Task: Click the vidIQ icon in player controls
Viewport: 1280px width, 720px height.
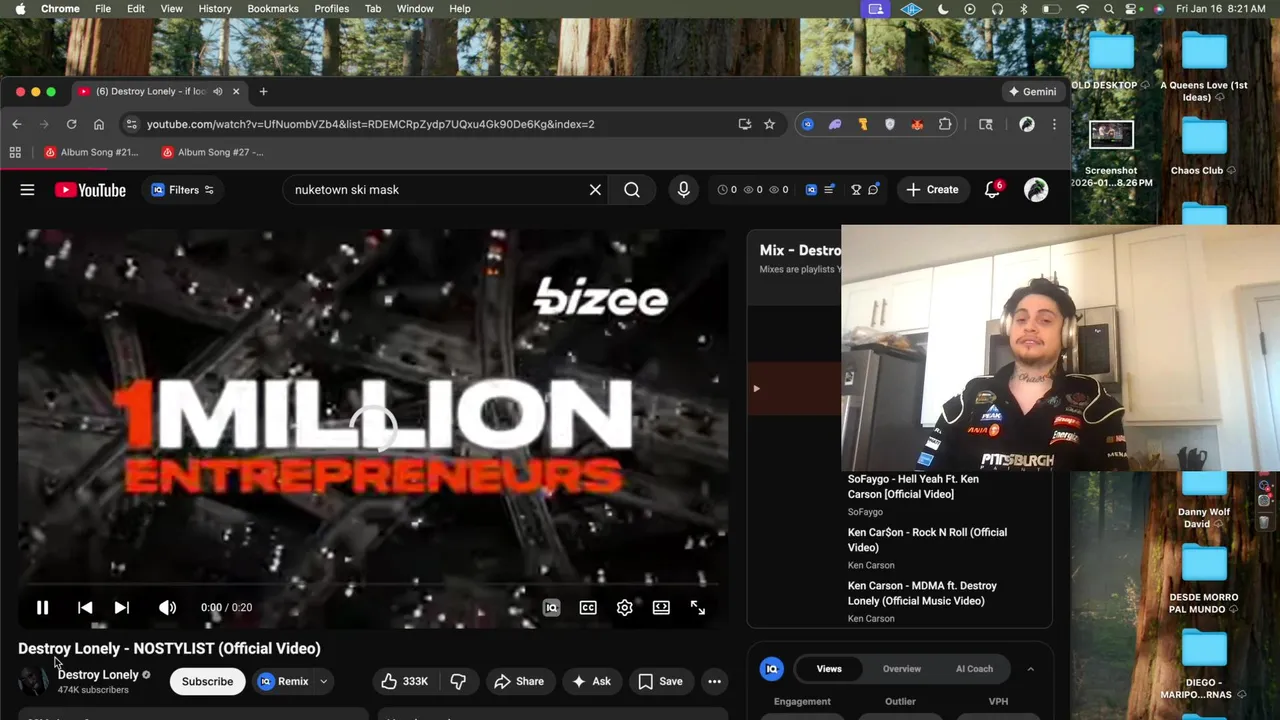Action: click(551, 607)
